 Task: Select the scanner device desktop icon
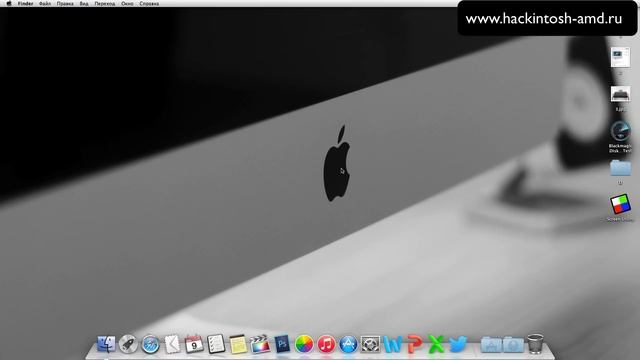620,94
